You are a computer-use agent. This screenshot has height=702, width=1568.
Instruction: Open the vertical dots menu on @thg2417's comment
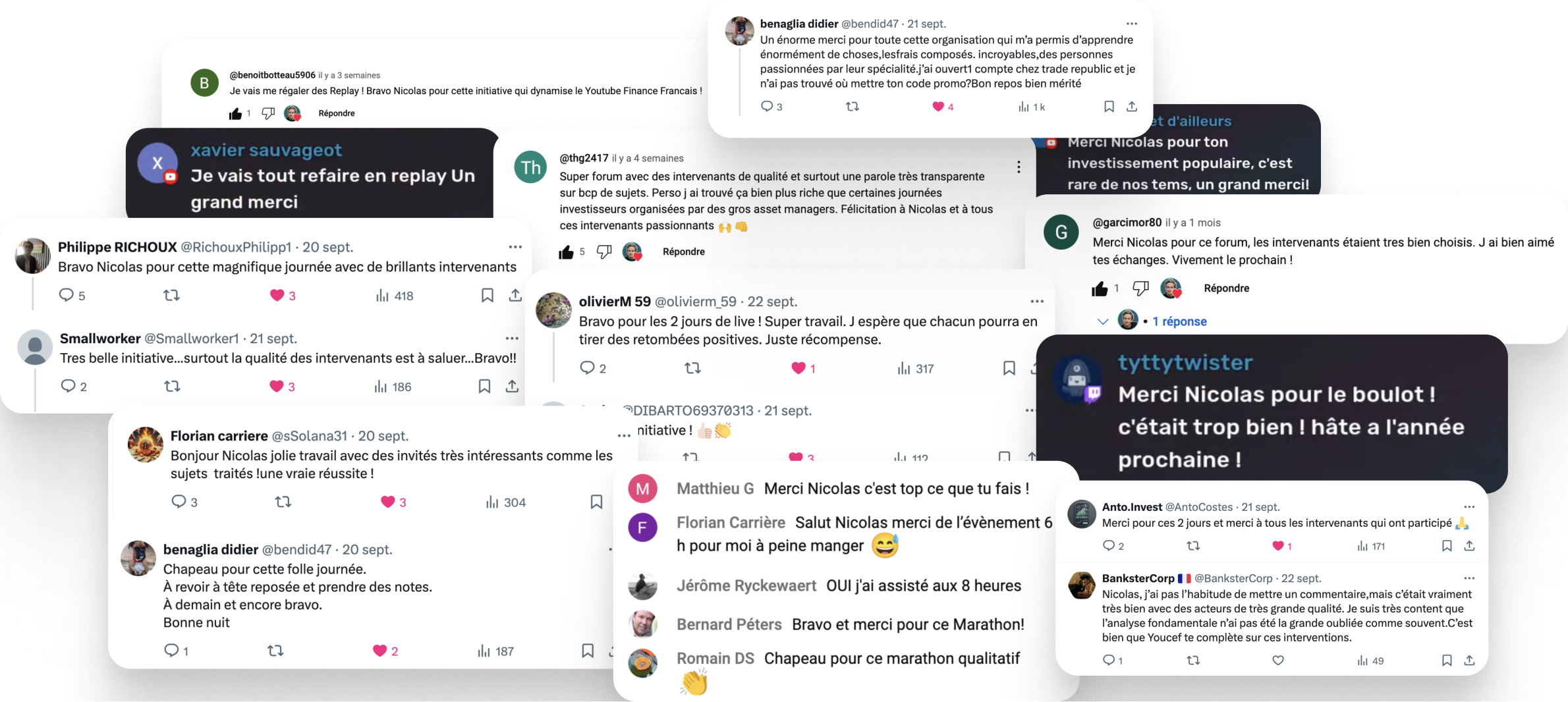[1019, 167]
